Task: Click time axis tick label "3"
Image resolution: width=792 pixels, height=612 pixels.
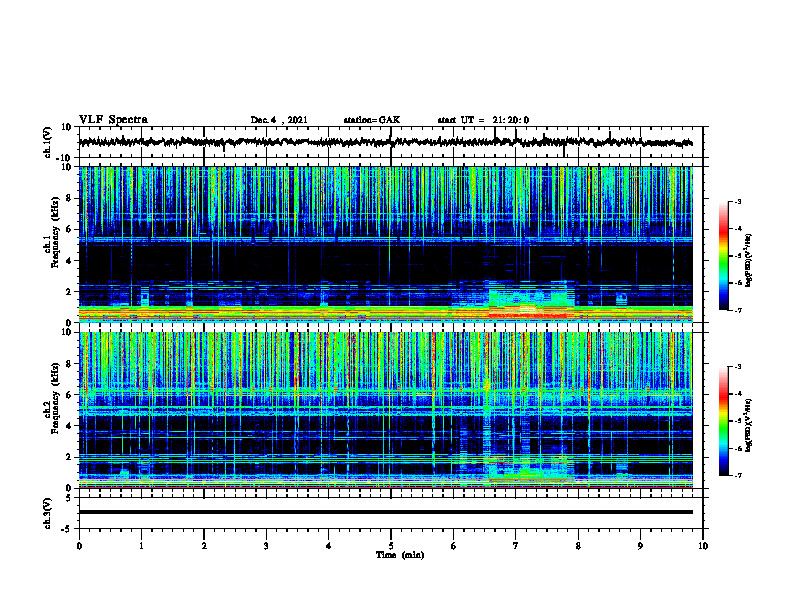Action: (x=266, y=546)
